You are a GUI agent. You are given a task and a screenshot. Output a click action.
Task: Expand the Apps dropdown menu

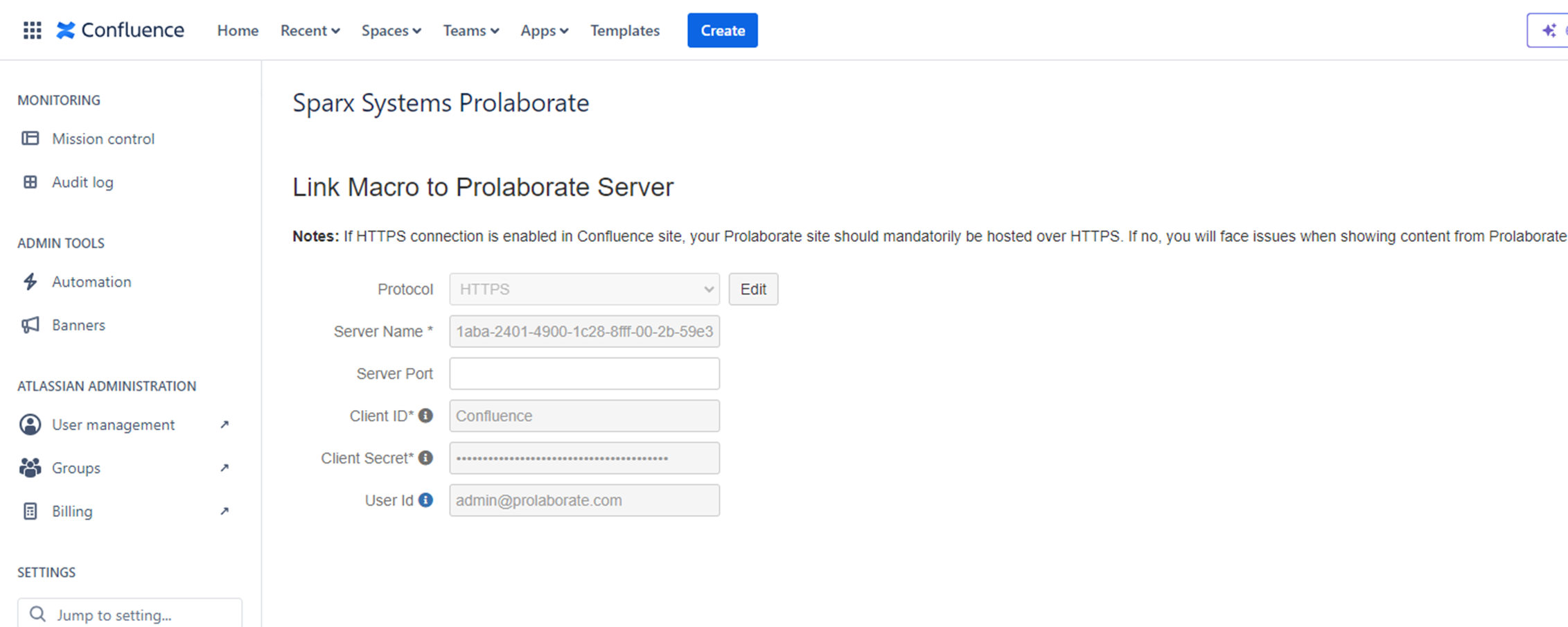click(545, 30)
